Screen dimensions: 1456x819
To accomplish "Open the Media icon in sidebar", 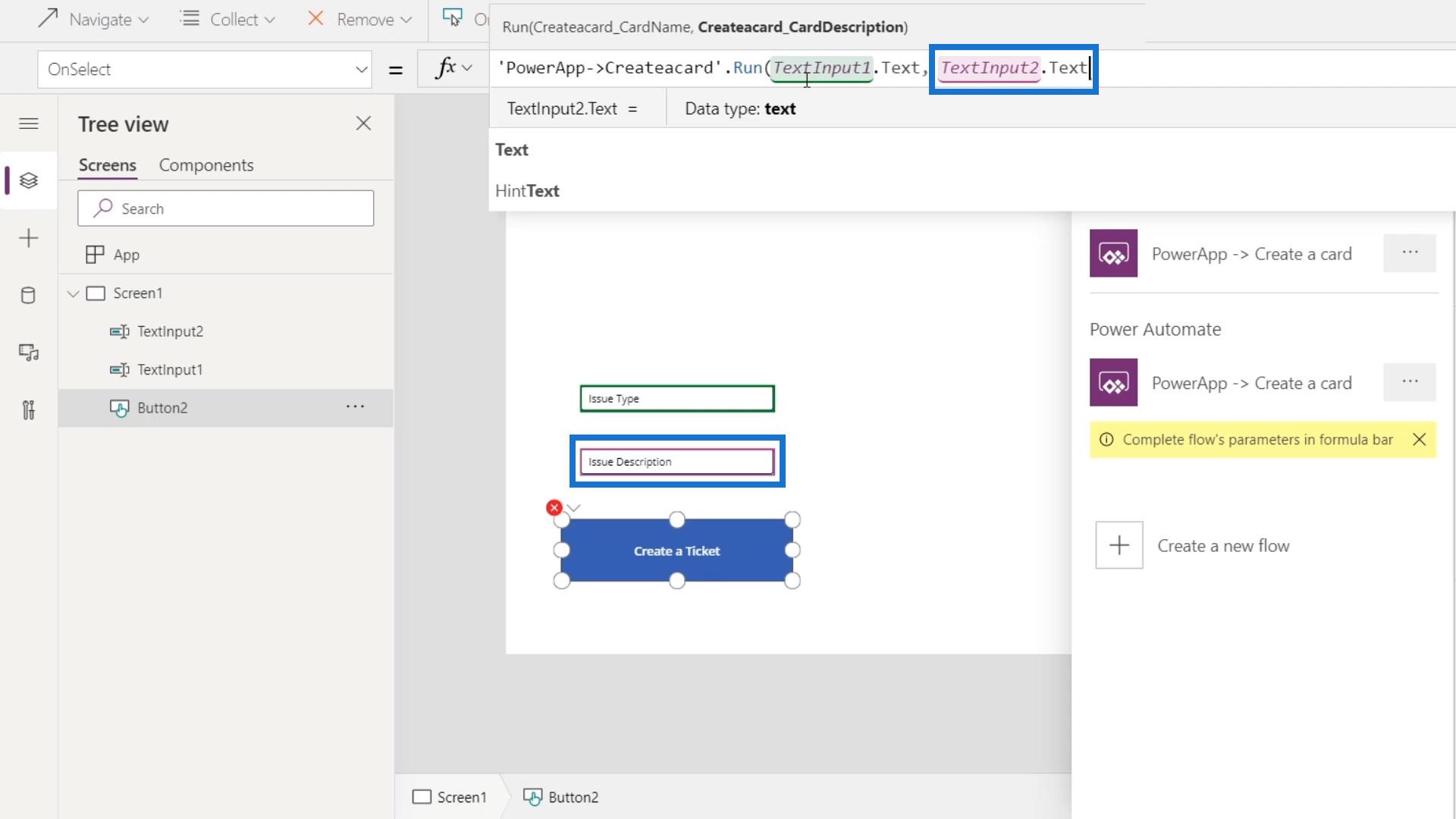I will (29, 353).
